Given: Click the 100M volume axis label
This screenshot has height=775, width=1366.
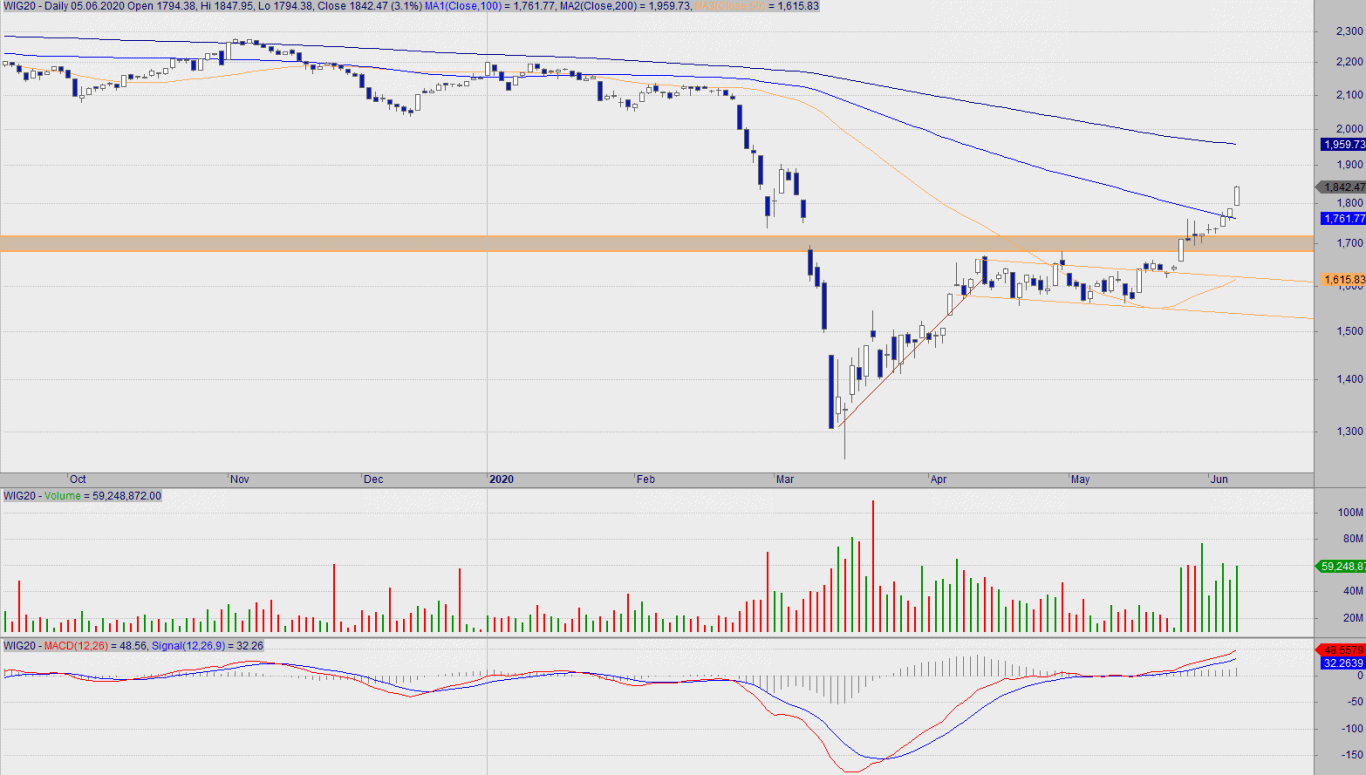Looking at the screenshot, I should click(x=1350, y=512).
